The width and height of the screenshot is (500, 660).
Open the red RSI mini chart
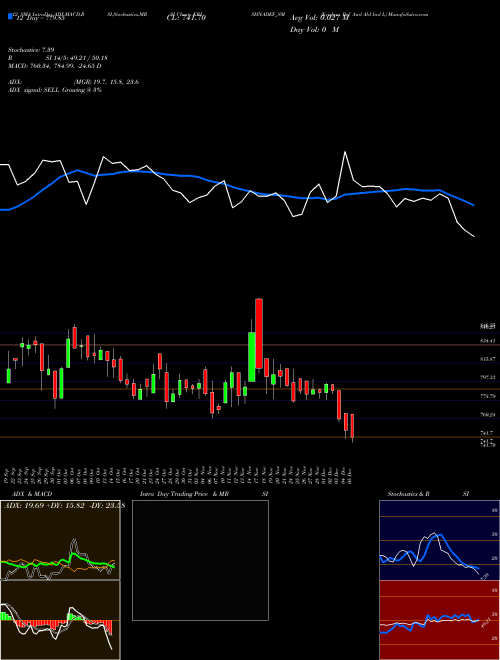[x=439, y=620]
